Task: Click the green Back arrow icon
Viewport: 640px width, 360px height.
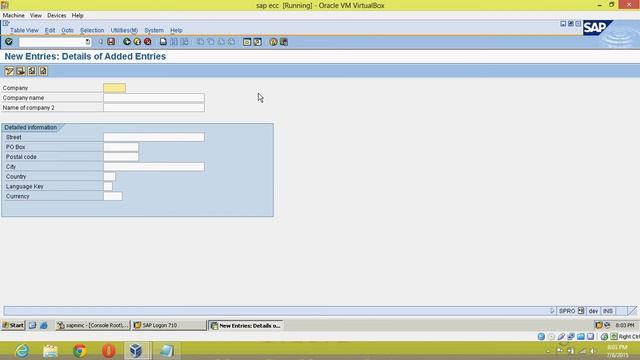Action: click(x=127, y=42)
